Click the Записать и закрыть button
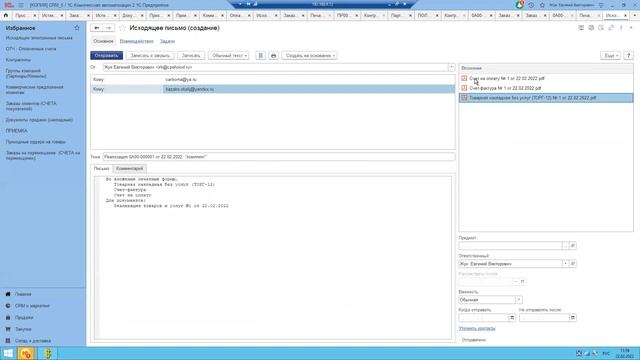 (x=150, y=56)
